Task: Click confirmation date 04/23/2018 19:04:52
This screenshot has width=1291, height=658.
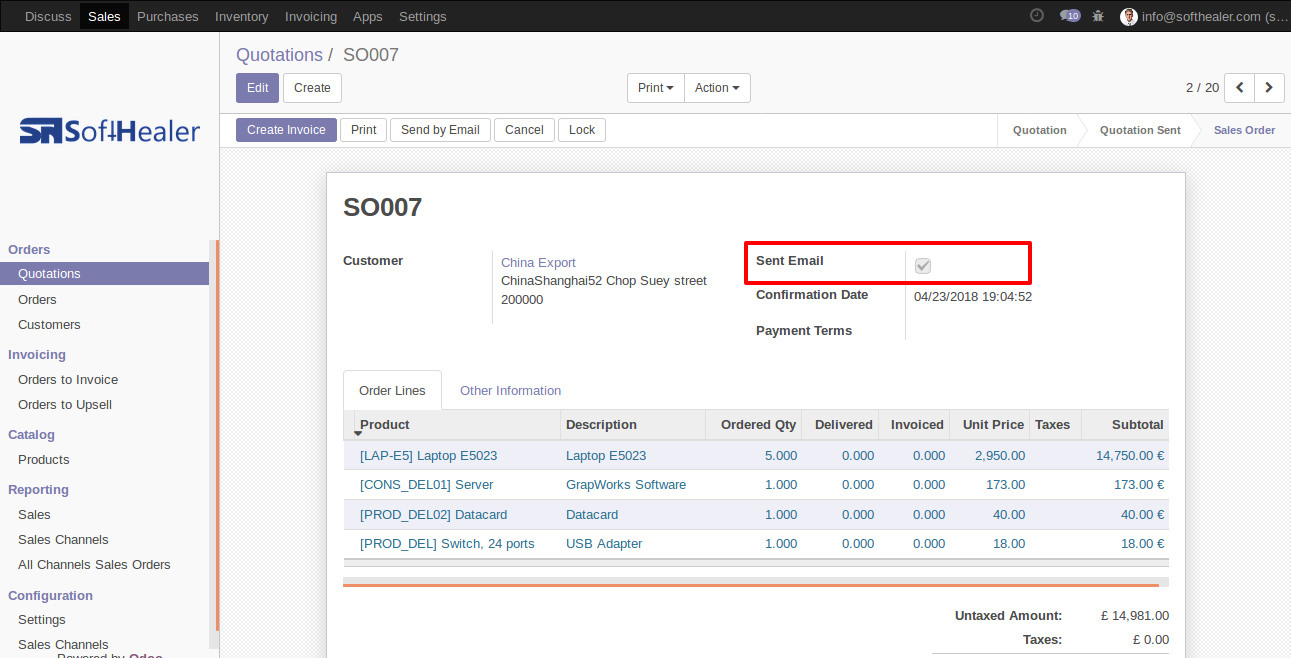Action: click(973, 296)
